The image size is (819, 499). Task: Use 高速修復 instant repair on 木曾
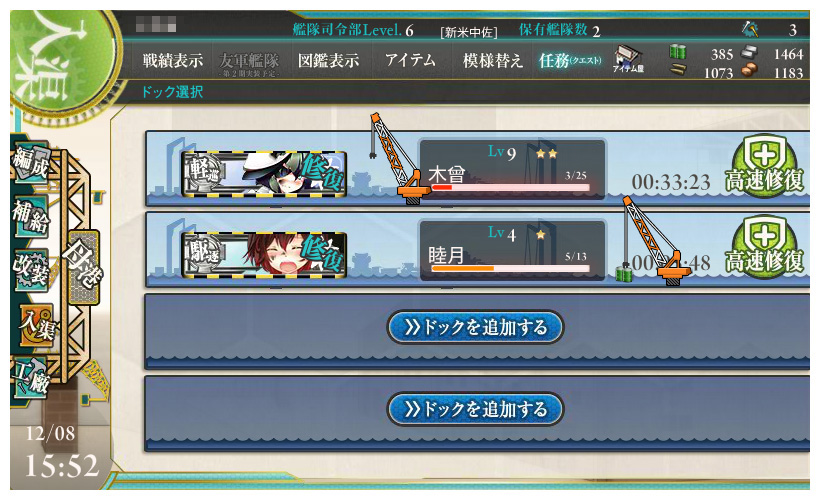[764, 167]
